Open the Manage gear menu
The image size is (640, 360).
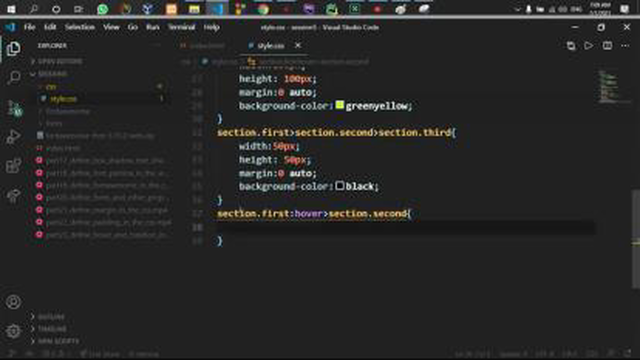(13, 331)
